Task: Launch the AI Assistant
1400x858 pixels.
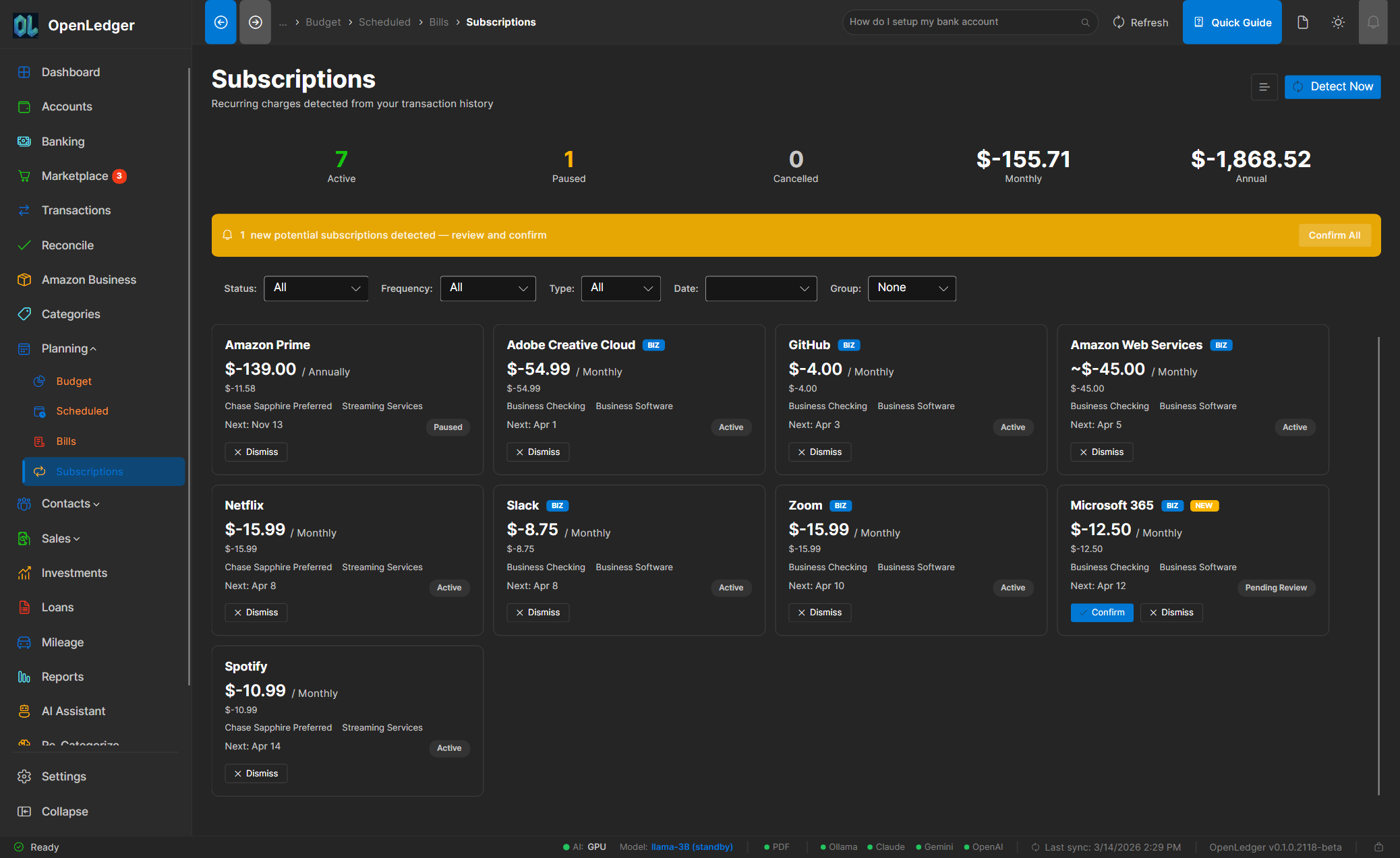Action: coord(73,710)
